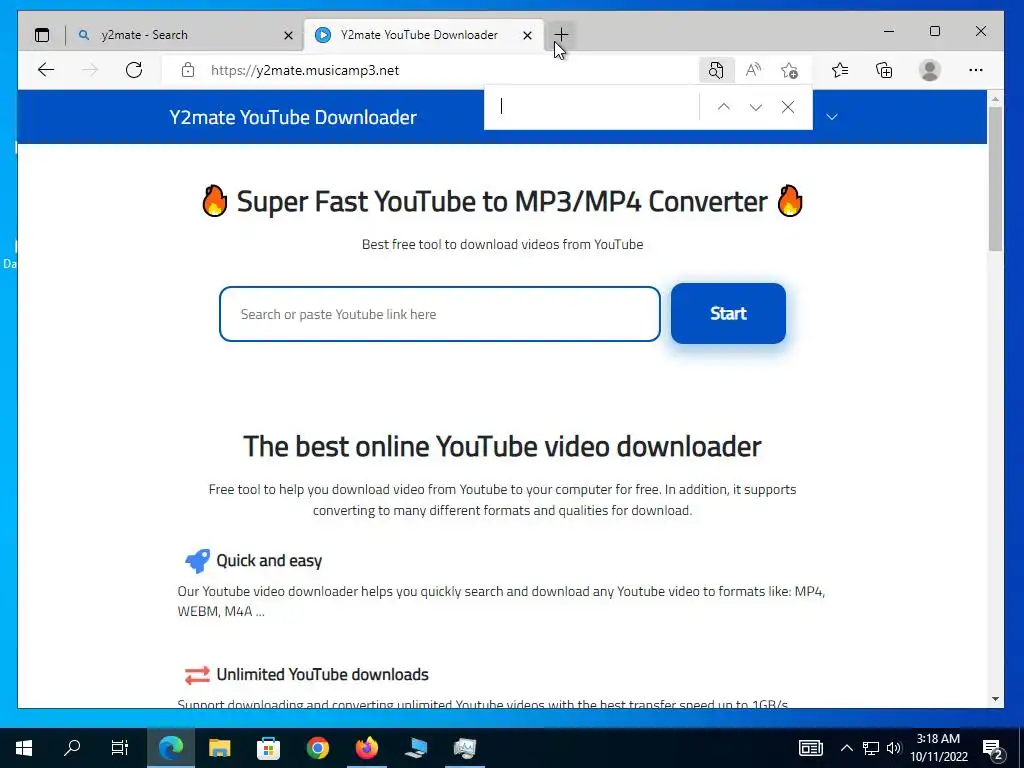Click the Microsoft Edge taskbar icon

pos(171,748)
